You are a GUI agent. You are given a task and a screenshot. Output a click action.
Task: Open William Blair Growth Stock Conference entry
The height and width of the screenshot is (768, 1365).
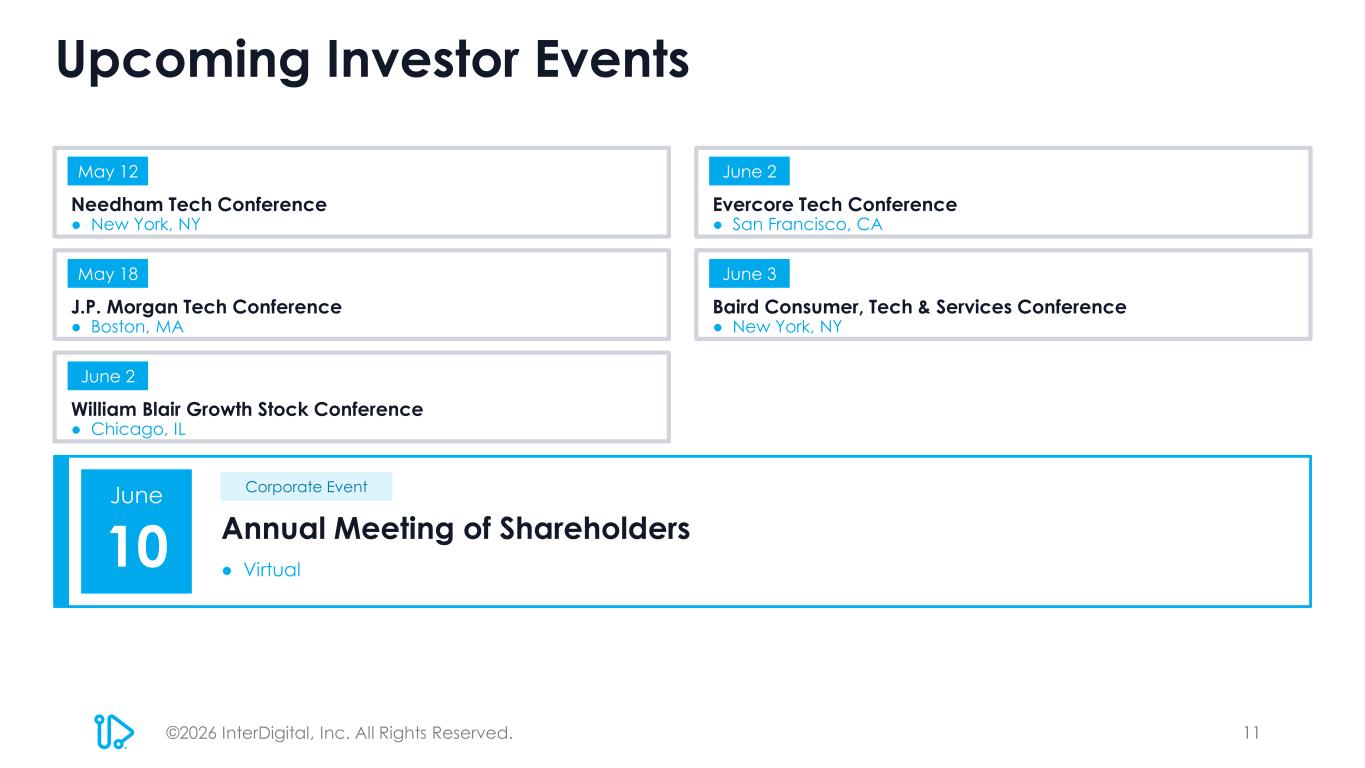(247, 409)
